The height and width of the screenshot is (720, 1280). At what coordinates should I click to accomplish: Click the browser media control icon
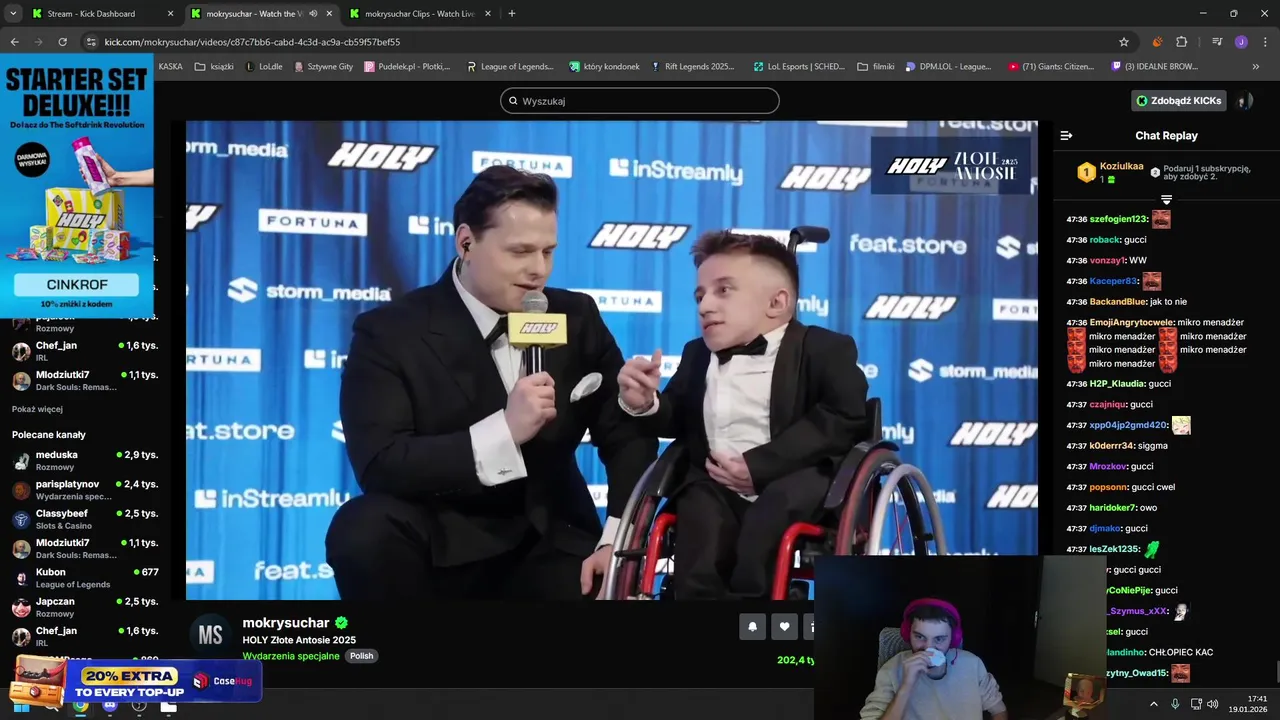click(1217, 42)
